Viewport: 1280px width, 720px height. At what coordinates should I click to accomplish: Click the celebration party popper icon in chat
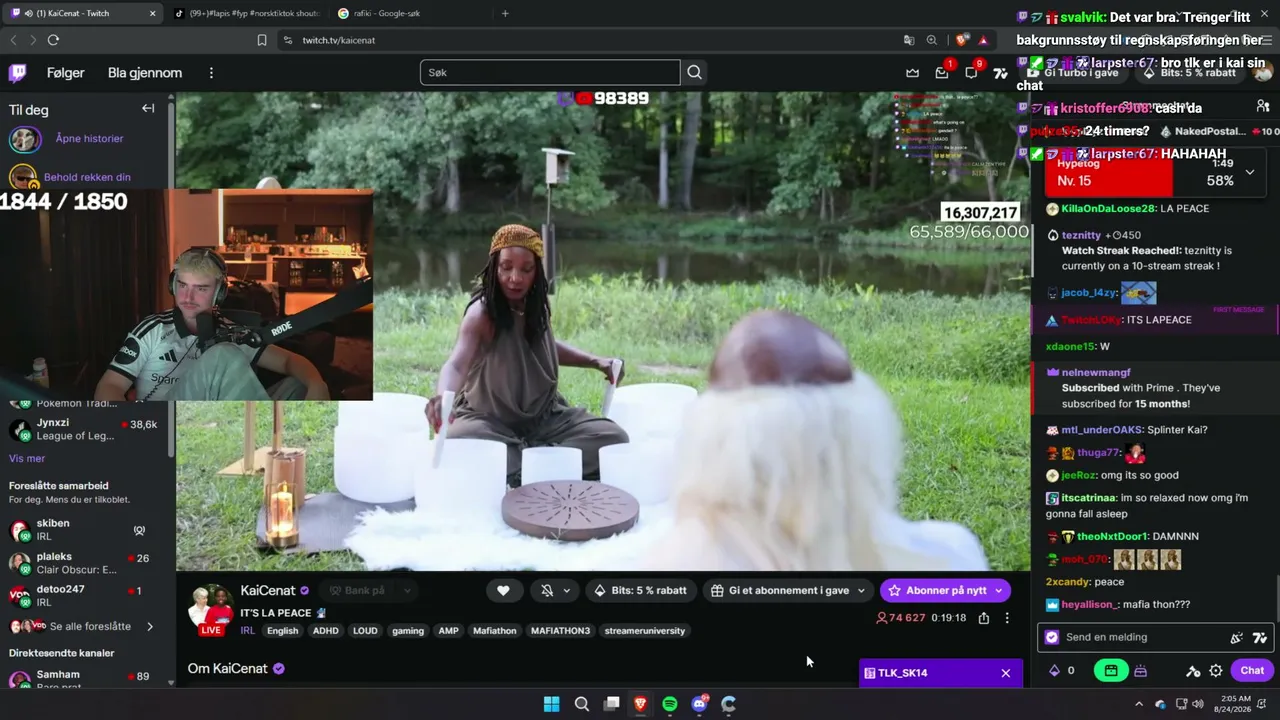click(x=1237, y=637)
